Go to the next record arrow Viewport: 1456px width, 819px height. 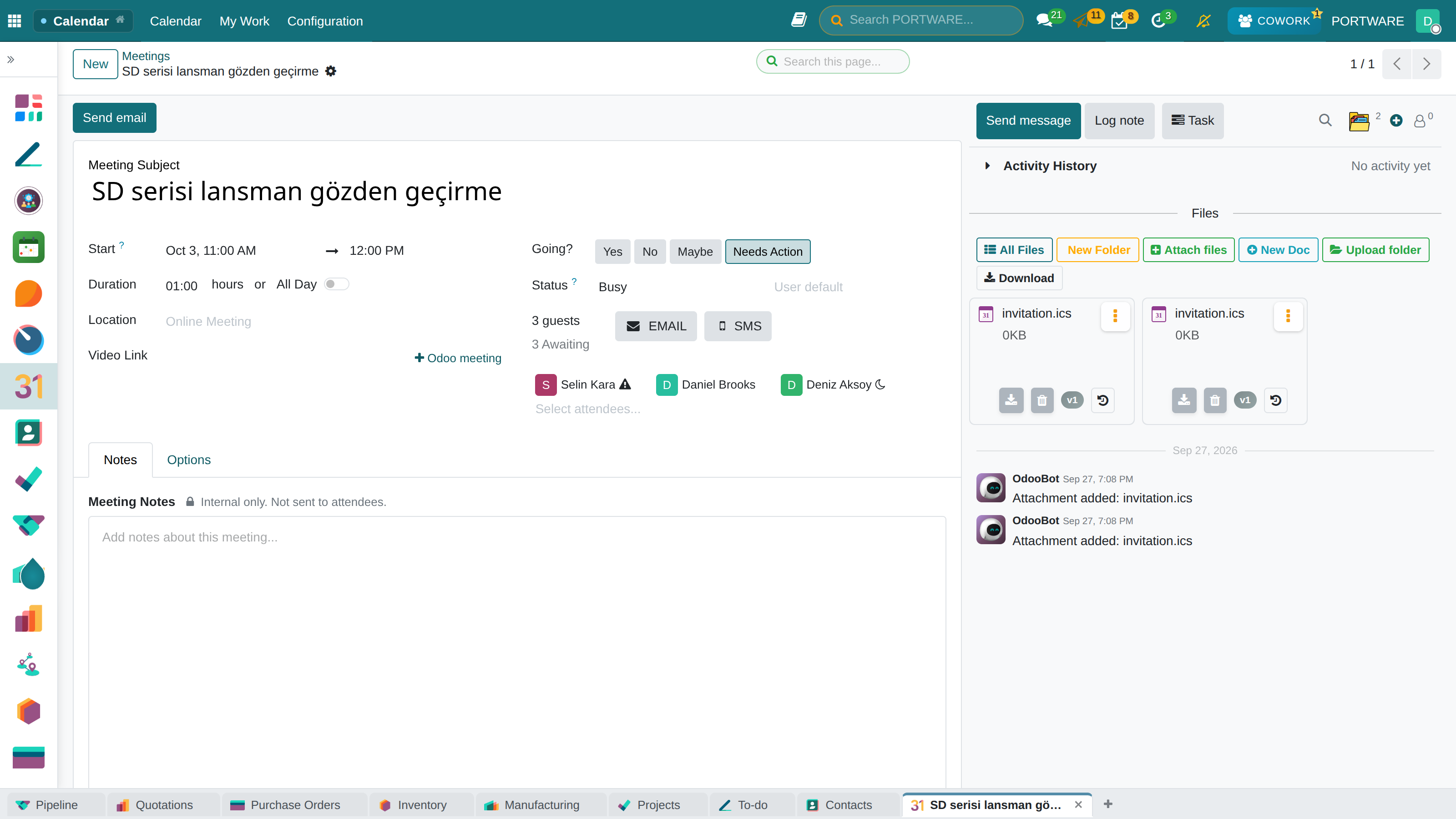click(1426, 64)
